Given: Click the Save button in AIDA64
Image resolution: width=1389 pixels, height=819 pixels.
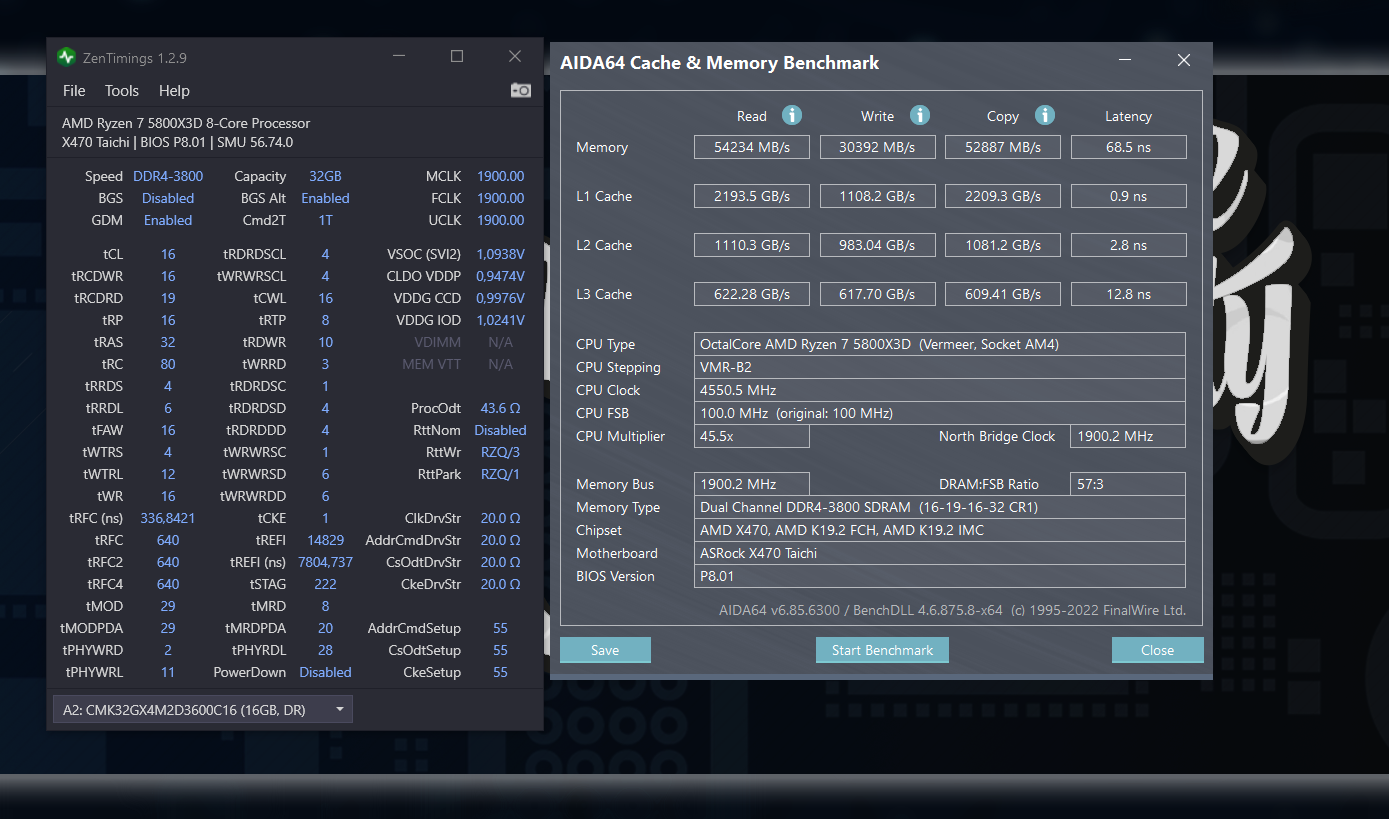Looking at the screenshot, I should (605, 650).
